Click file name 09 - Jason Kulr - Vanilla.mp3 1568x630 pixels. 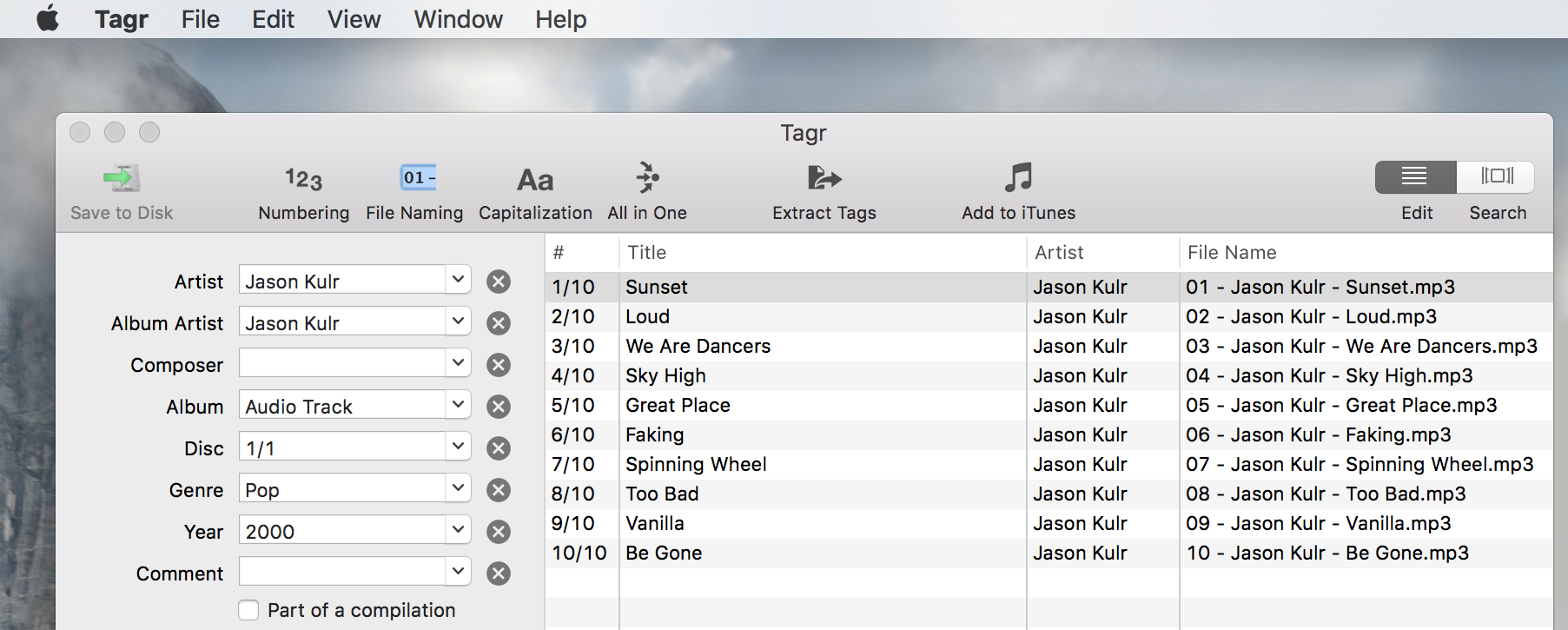coord(1319,523)
